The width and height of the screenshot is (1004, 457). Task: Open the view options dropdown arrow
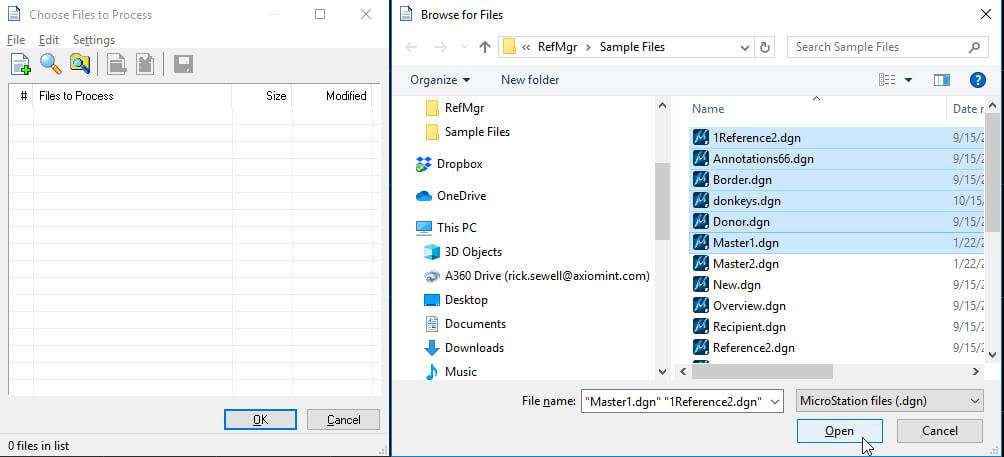[908, 80]
